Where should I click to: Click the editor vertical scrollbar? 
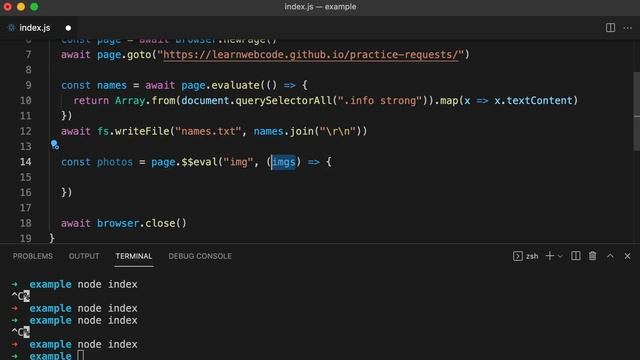pos(636,111)
